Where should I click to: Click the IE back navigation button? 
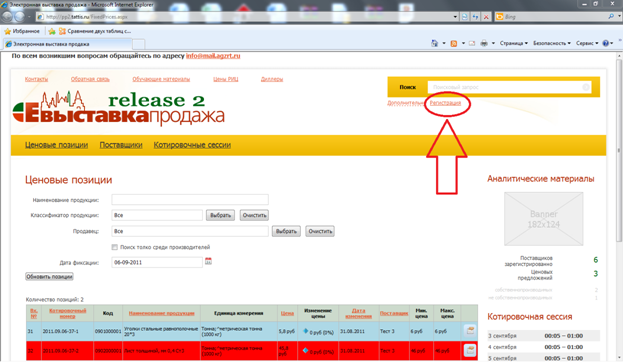click(x=7, y=16)
